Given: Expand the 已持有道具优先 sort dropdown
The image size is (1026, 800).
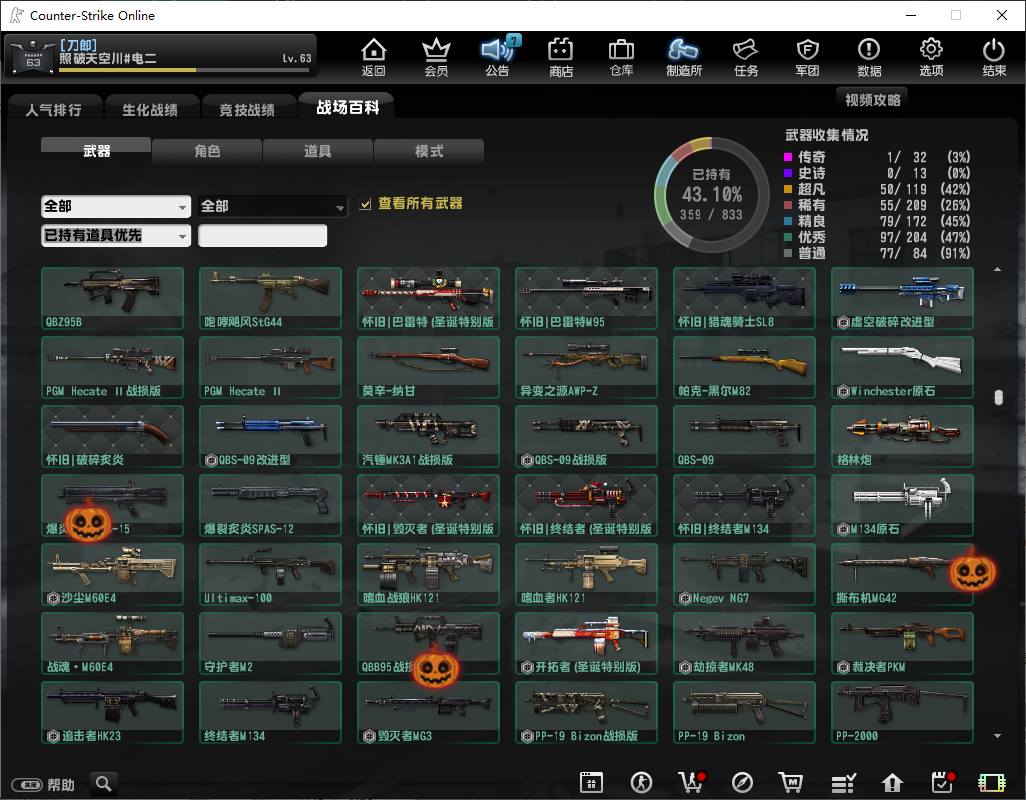Looking at the screenshot, I should pyautogui.click(x=116, y=235).
